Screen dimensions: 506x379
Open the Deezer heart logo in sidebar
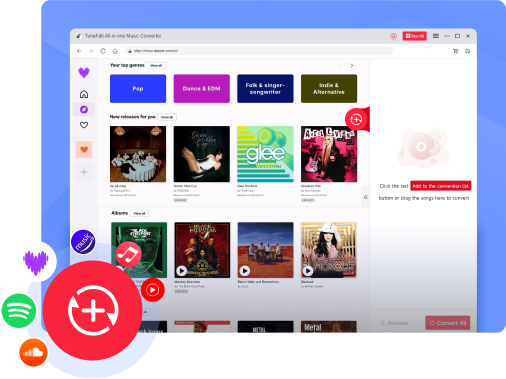click(84, 72)
